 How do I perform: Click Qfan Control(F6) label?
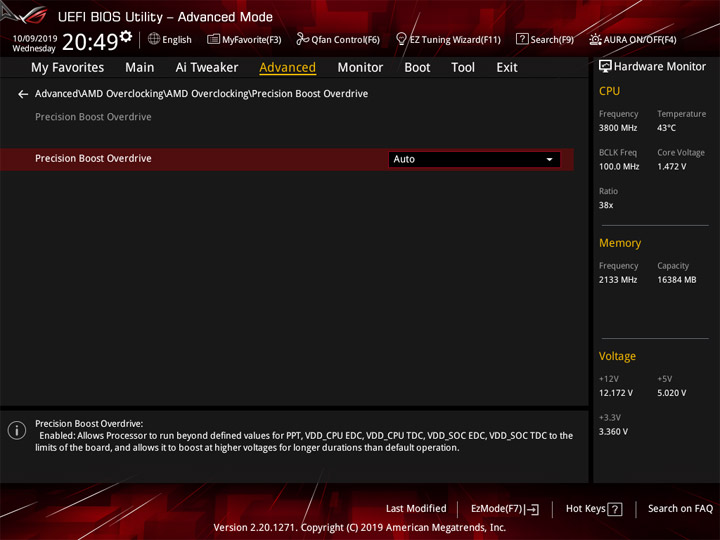(x=345, y=39)
